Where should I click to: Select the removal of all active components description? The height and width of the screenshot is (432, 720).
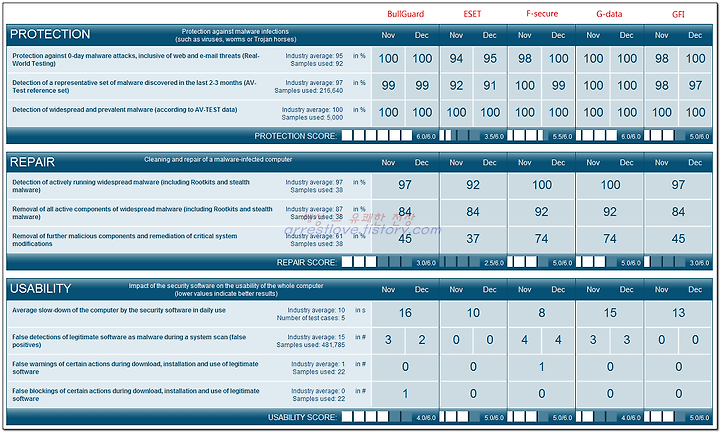tap(142, 213)
